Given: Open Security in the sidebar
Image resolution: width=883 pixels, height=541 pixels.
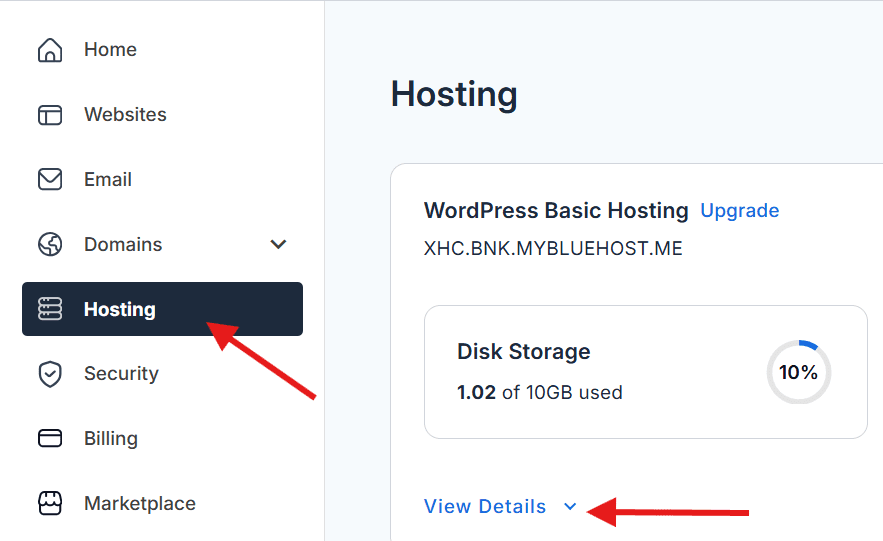Looking at the screenshot, I should (121, 374).
